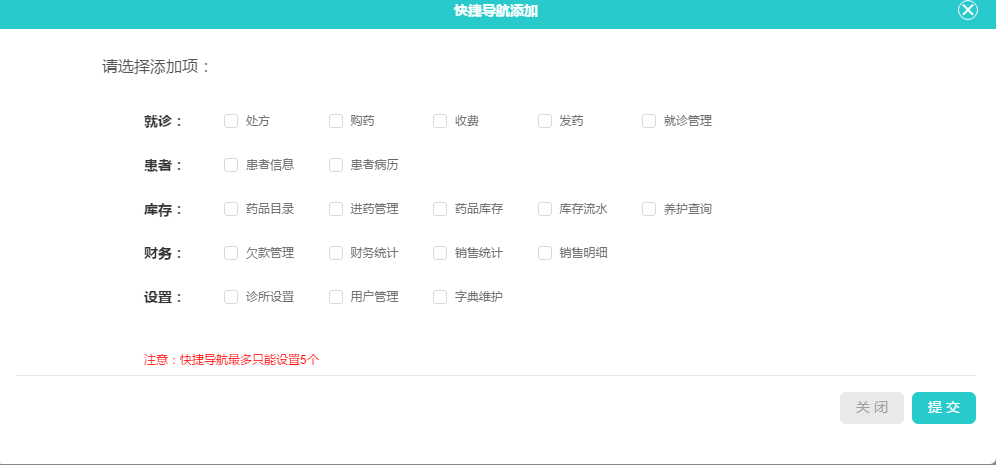996x465 pixels.
Task: Enable the 进药管理 checkbox
Action: [x=335, y=209]
